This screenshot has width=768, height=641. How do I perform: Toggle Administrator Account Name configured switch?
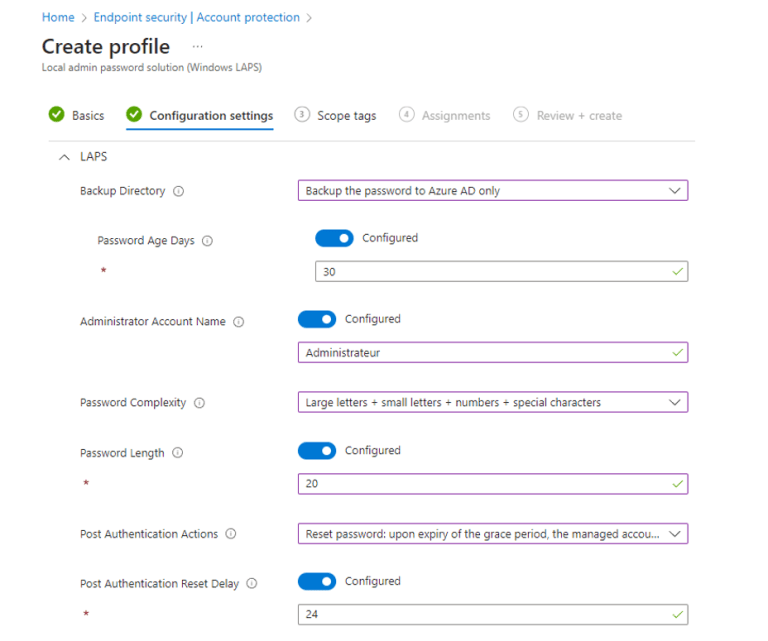pyautogui.click(x=317, y=319)
